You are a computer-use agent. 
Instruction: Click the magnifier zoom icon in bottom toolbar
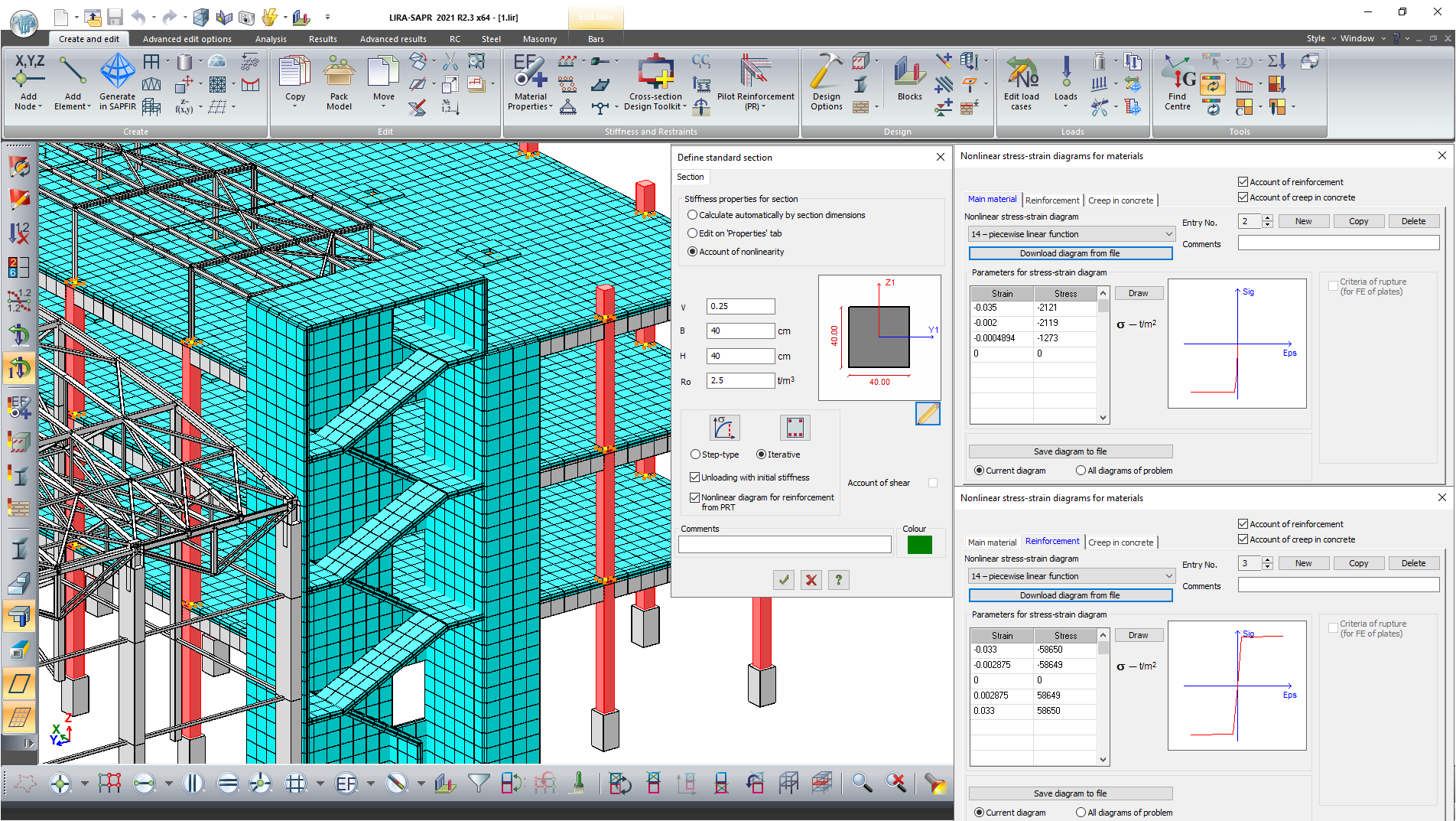pyautogui.click(x=861, y=783)
